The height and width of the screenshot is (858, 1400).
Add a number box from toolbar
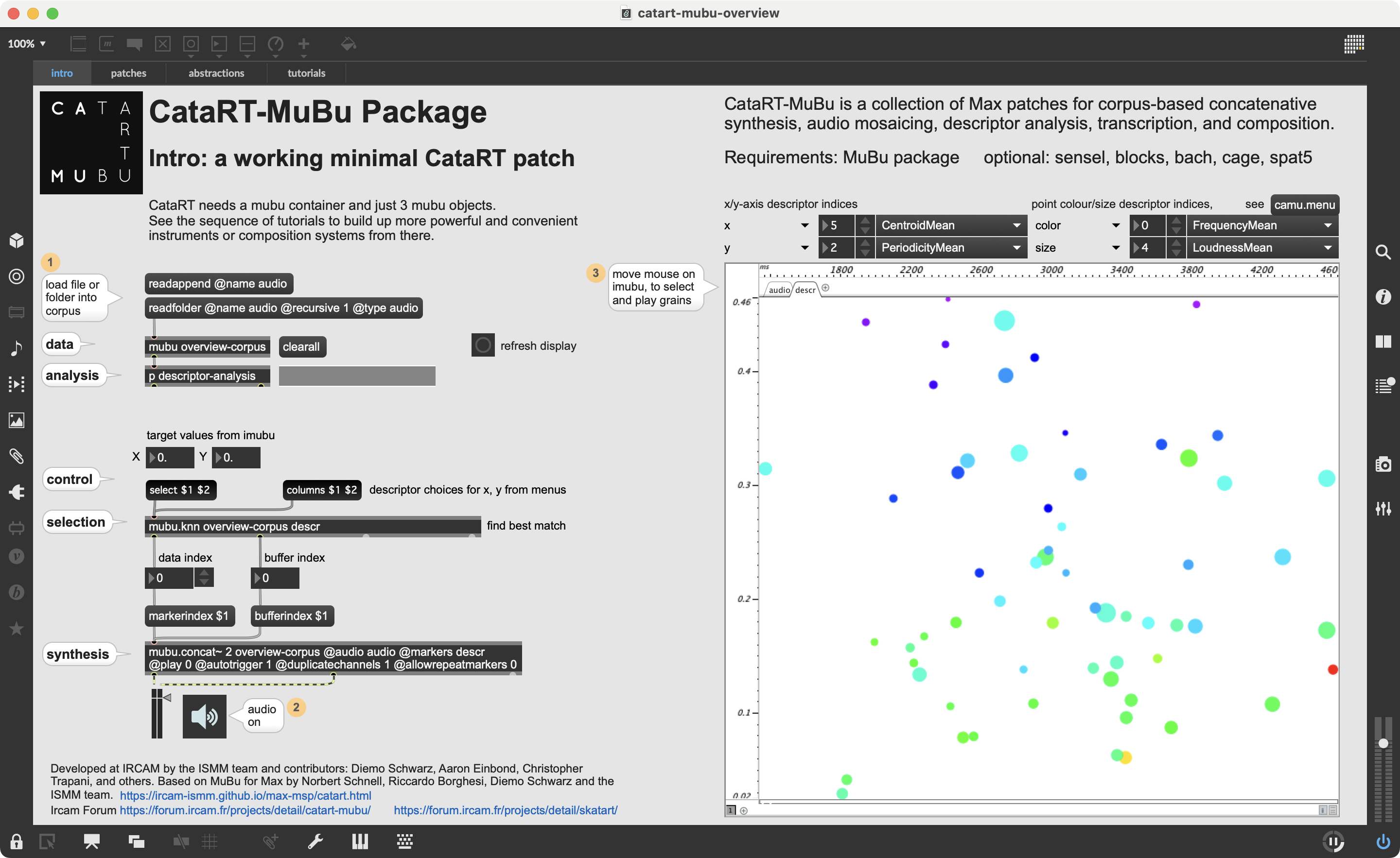pyautogui.click(x=219, y=44)
